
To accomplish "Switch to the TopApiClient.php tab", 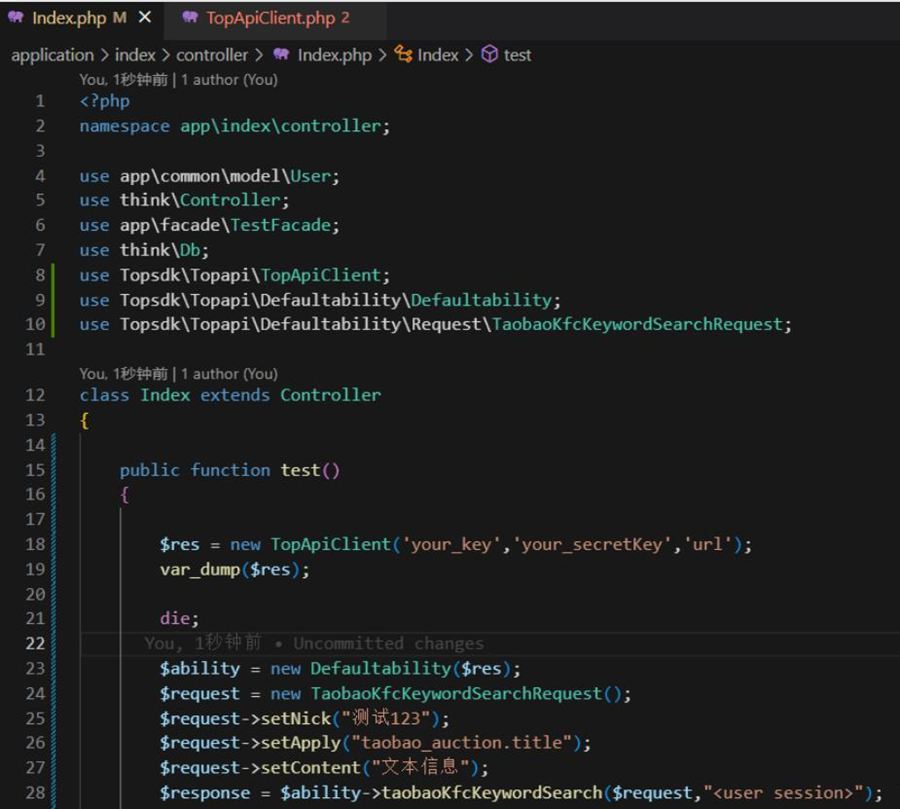I will 270,18.
